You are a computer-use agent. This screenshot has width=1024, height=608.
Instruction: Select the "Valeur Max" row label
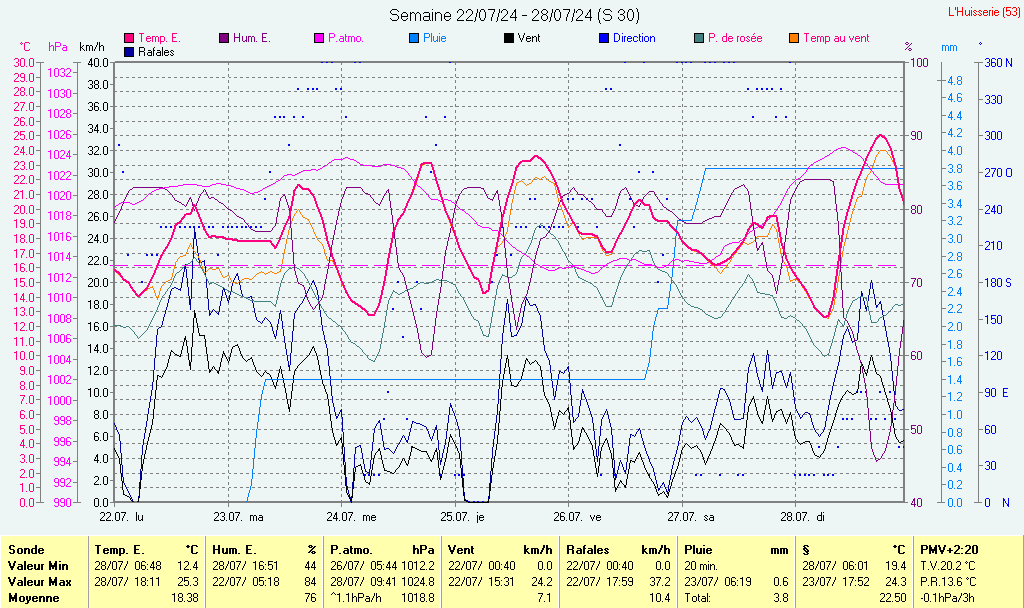click(39, 582)
